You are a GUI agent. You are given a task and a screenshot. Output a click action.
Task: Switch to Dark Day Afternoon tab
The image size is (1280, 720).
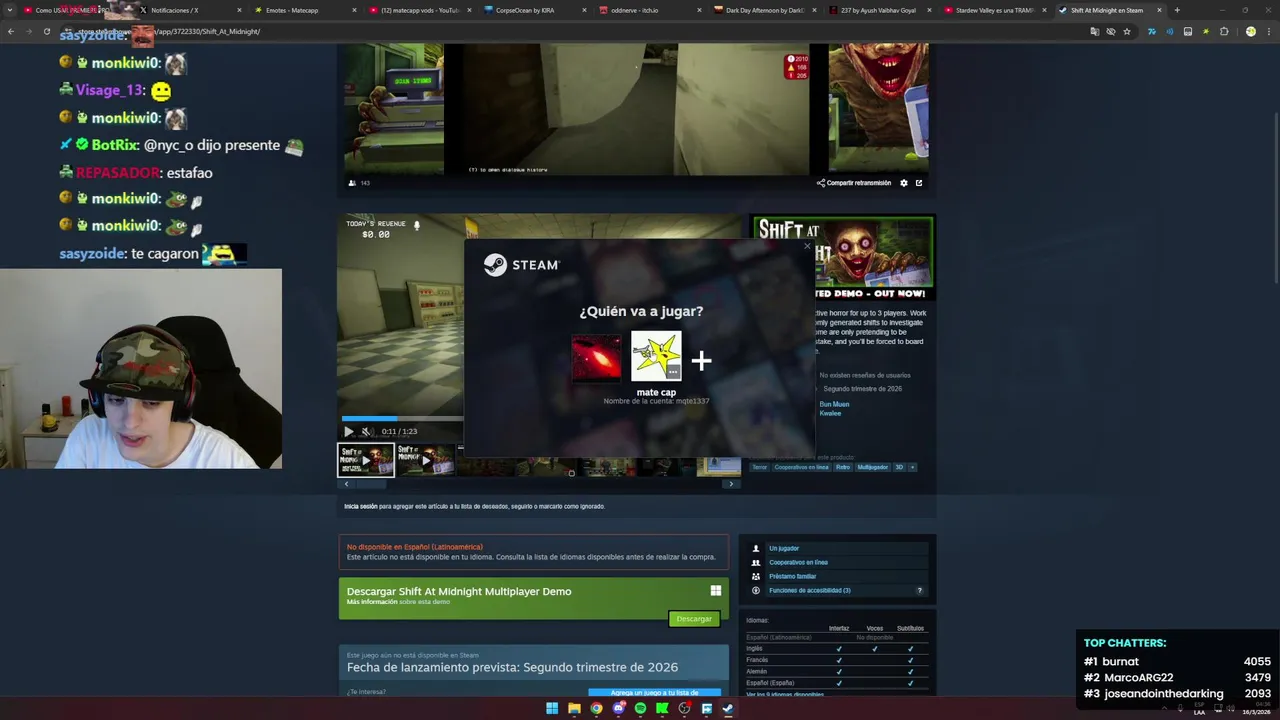(764, 10)
